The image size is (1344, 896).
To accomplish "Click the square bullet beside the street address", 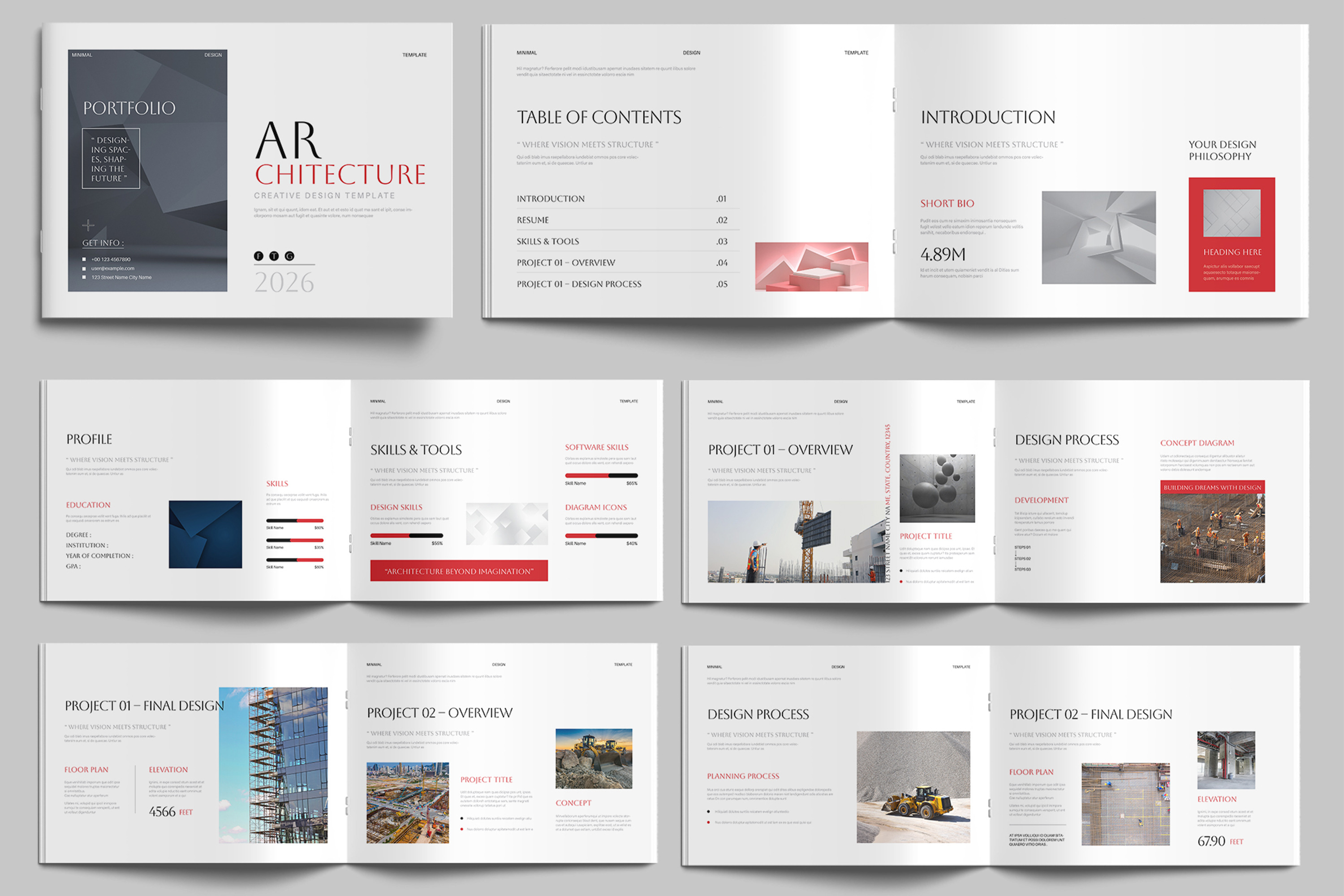I will (x=84, y=278).
